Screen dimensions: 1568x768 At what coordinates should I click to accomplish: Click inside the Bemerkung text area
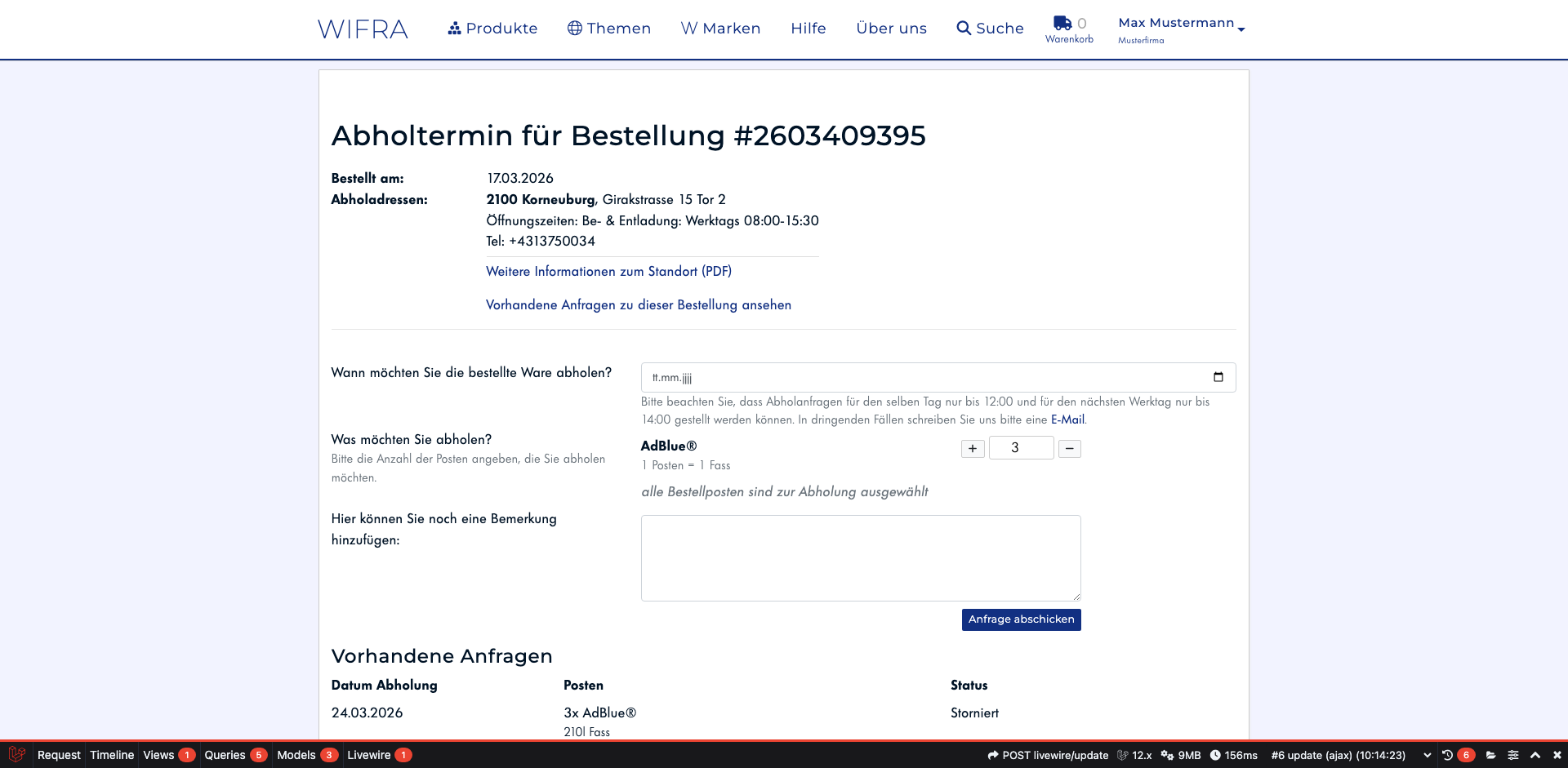tap(861, 557)
